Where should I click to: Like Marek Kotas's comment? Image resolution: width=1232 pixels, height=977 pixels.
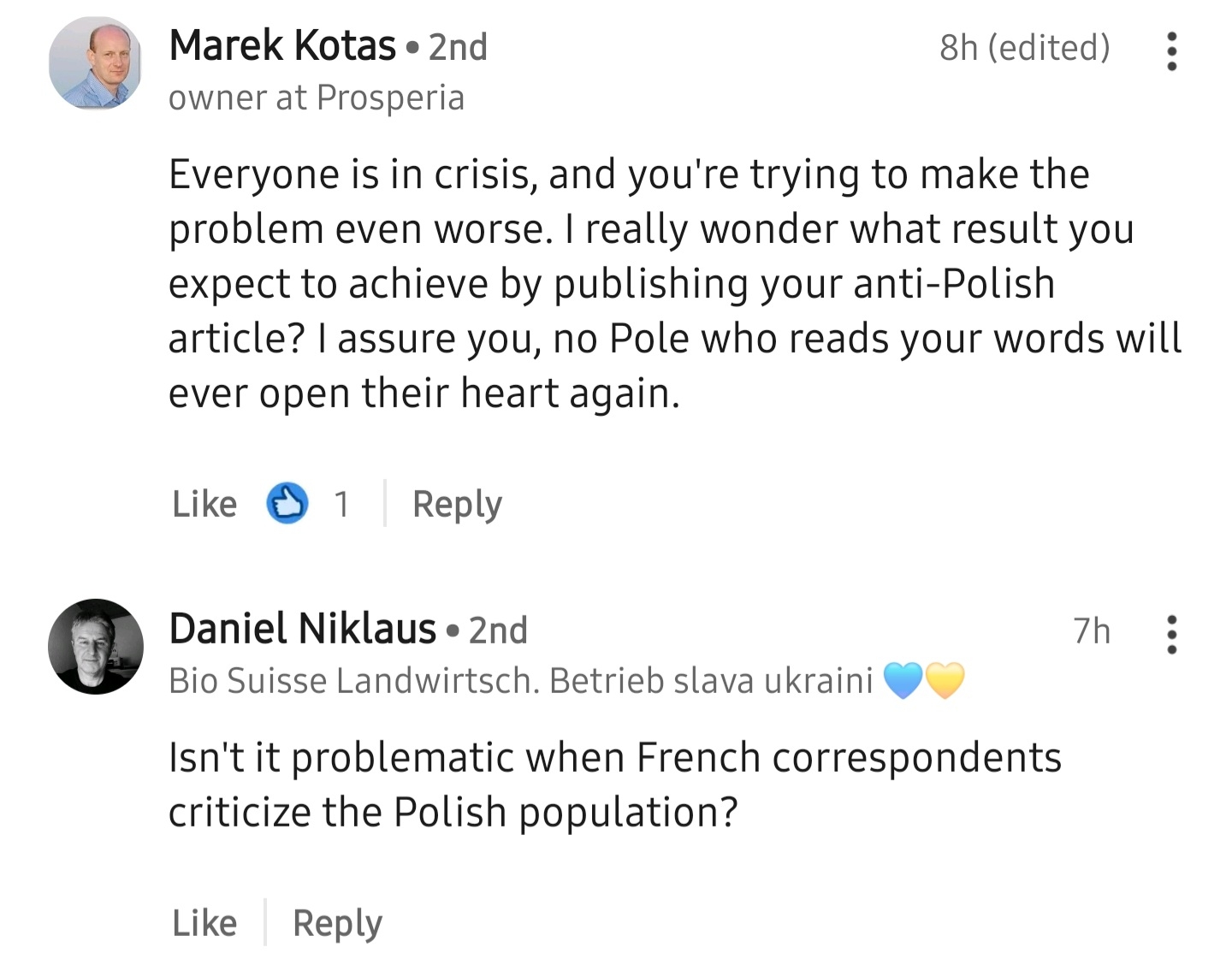click(x=204, y=504)
